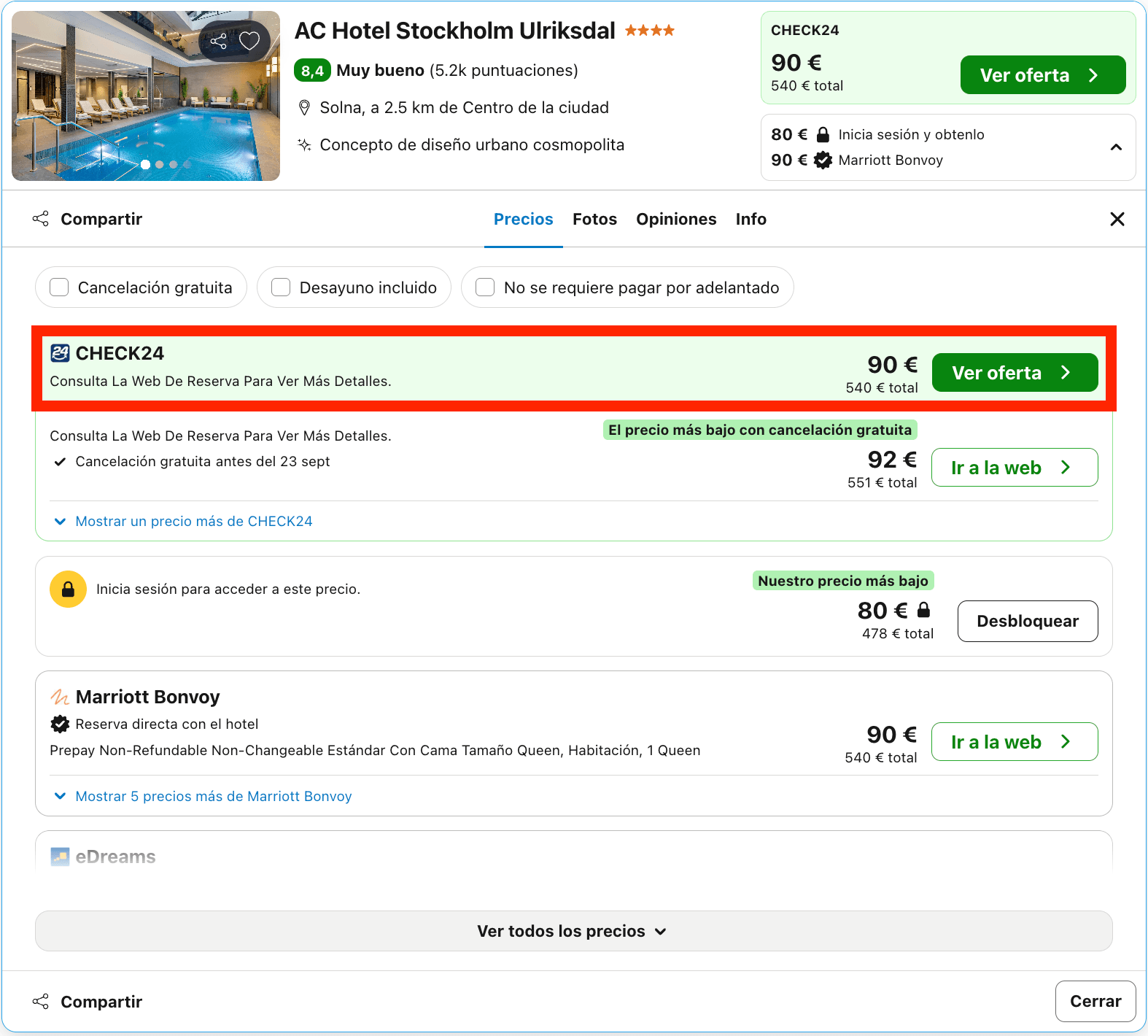Screen dimensions: 1148x1036
Task: Click the padlock icon next to Inicia sesión y obtenlo
Action: (x=823, y=134)
